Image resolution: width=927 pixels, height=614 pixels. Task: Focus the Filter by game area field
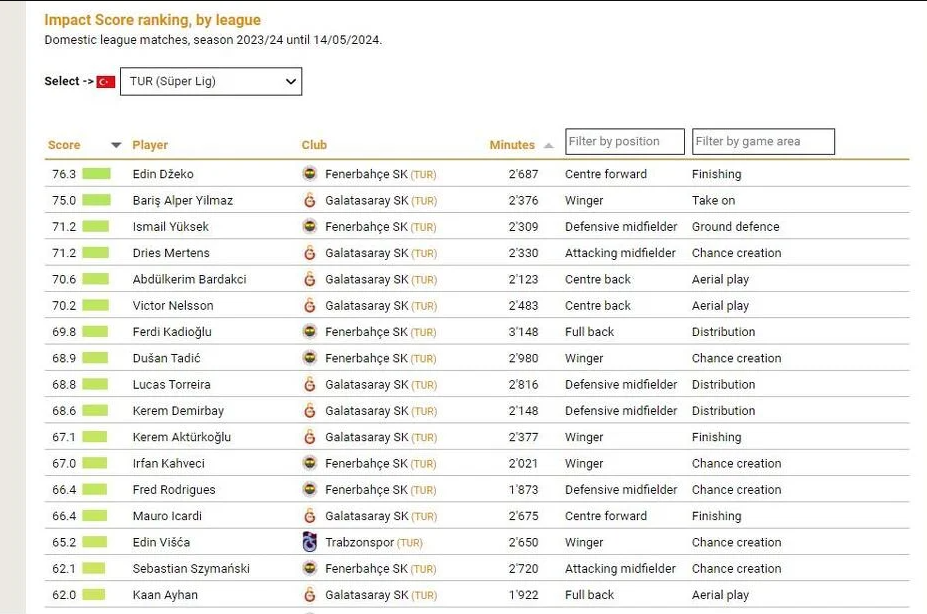[x=764, y=142]
